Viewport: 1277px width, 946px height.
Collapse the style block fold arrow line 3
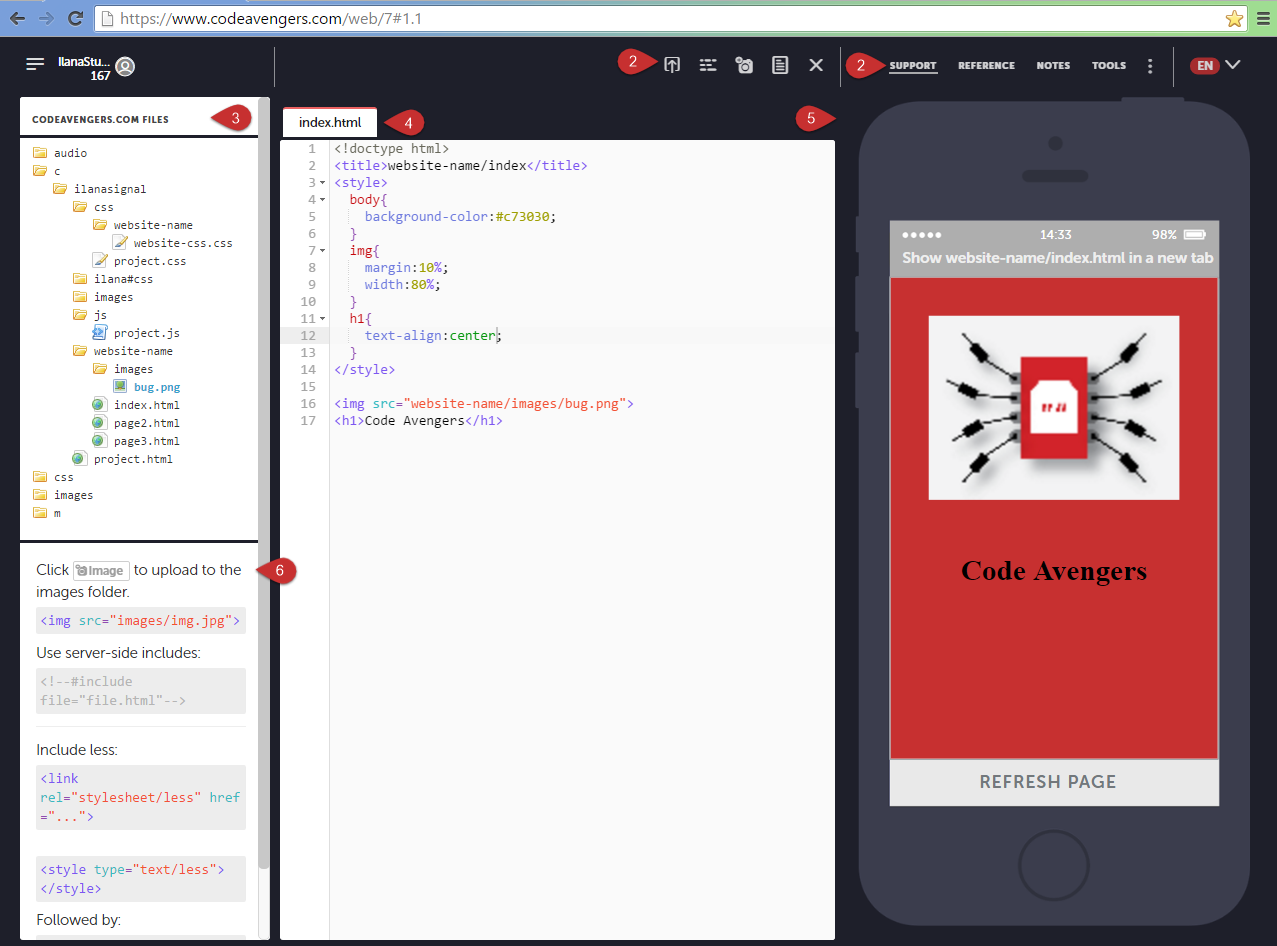click(323, 183)
